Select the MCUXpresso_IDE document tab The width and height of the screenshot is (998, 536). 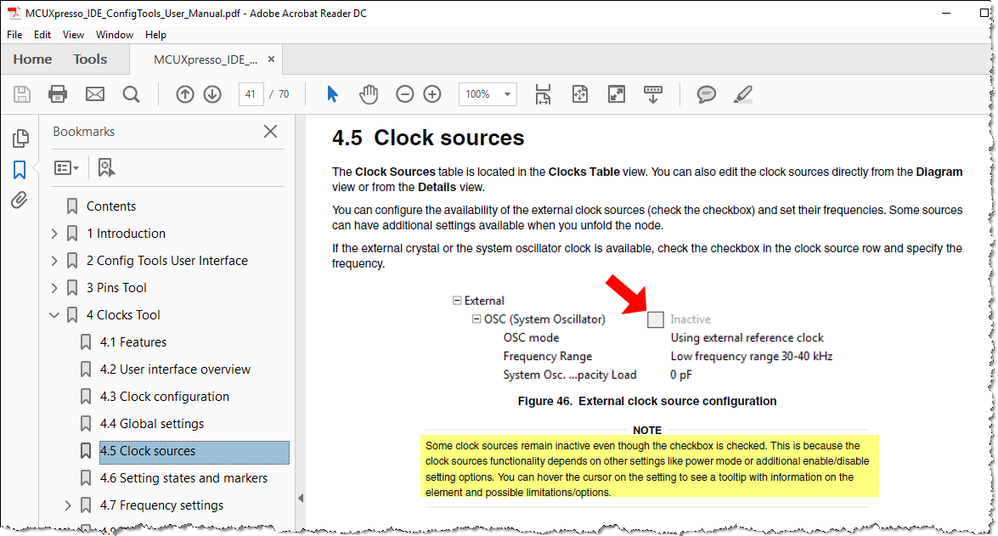click(206, 59)
